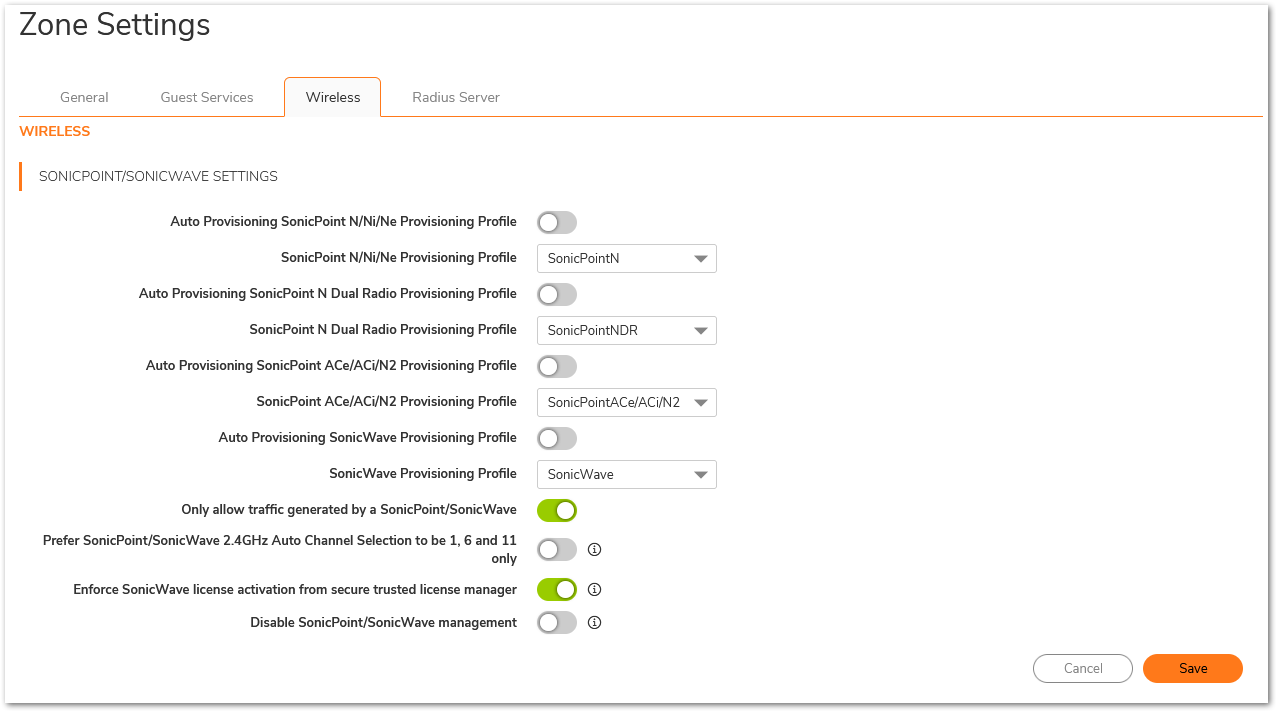1277x712 pixels.
Task: Go to the Radius Server tab
Action: pos(456,97)
